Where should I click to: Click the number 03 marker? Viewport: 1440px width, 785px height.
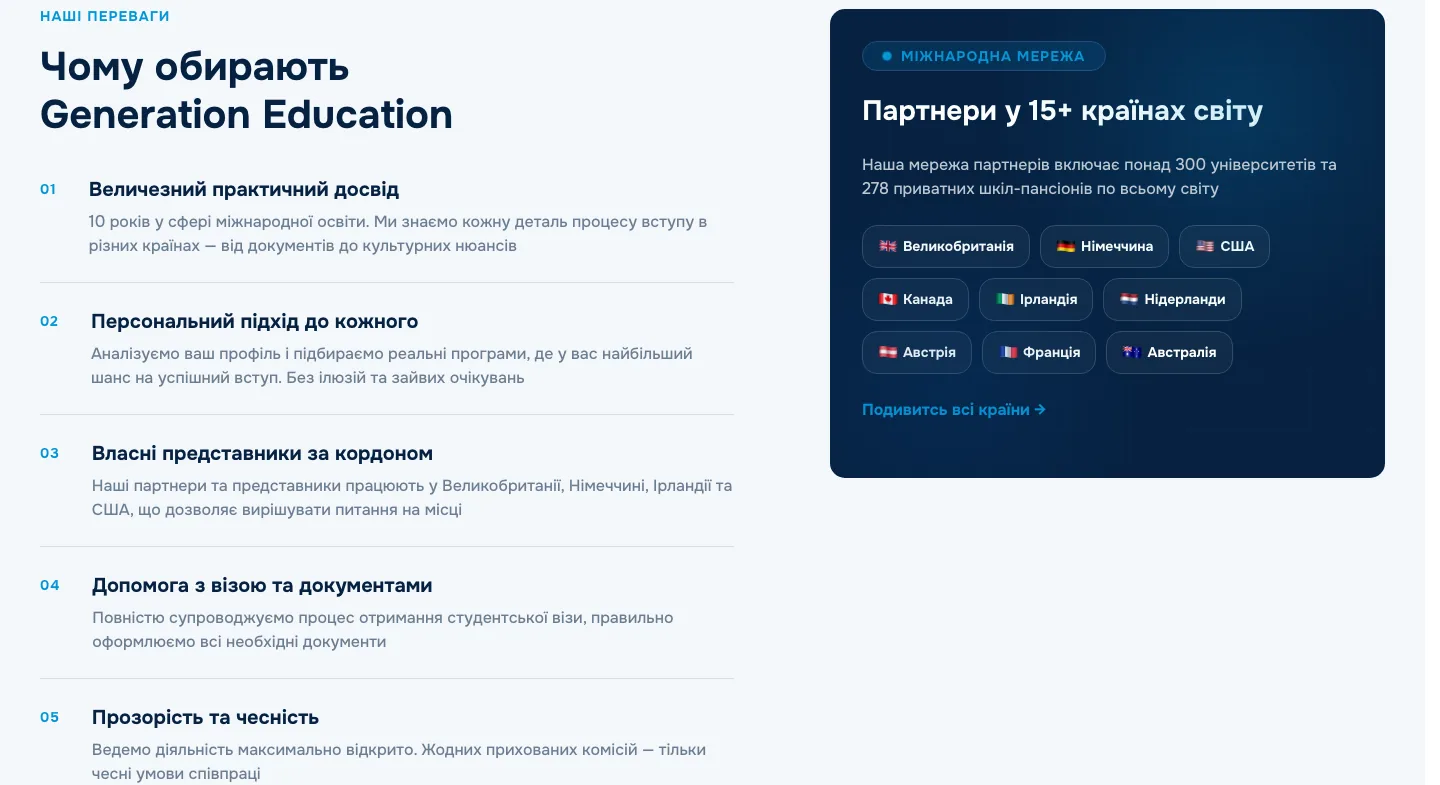[50, 453]
